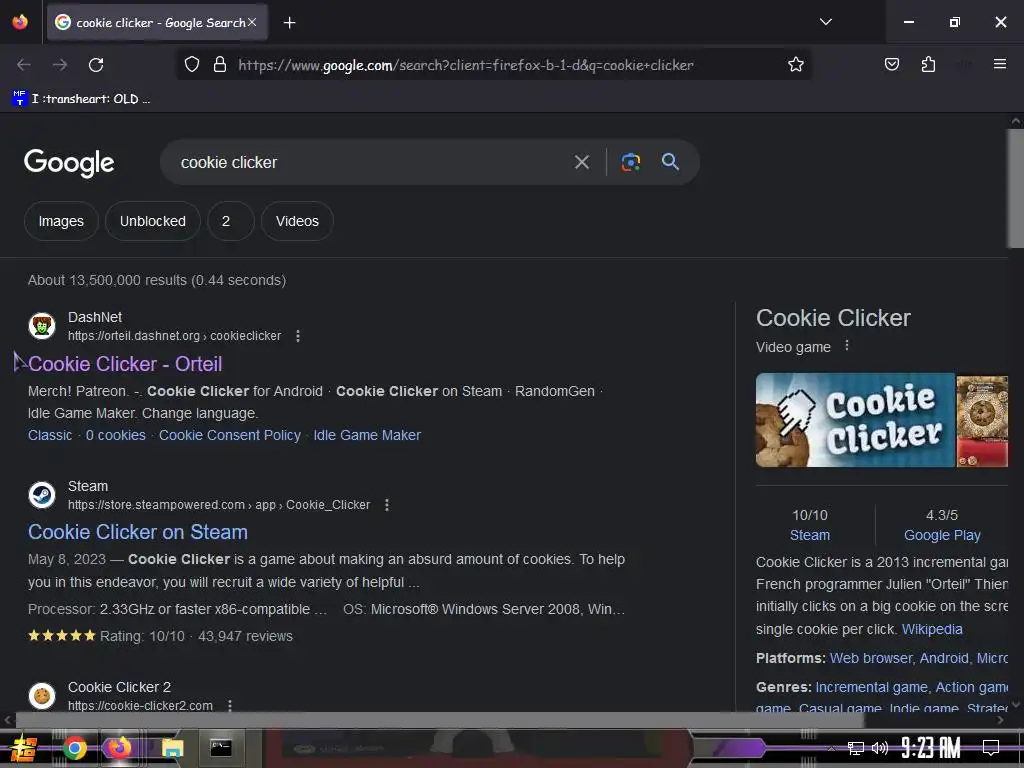Open the tracking protection shield icon
1024x768 pixels.
[x=191, y=65]
